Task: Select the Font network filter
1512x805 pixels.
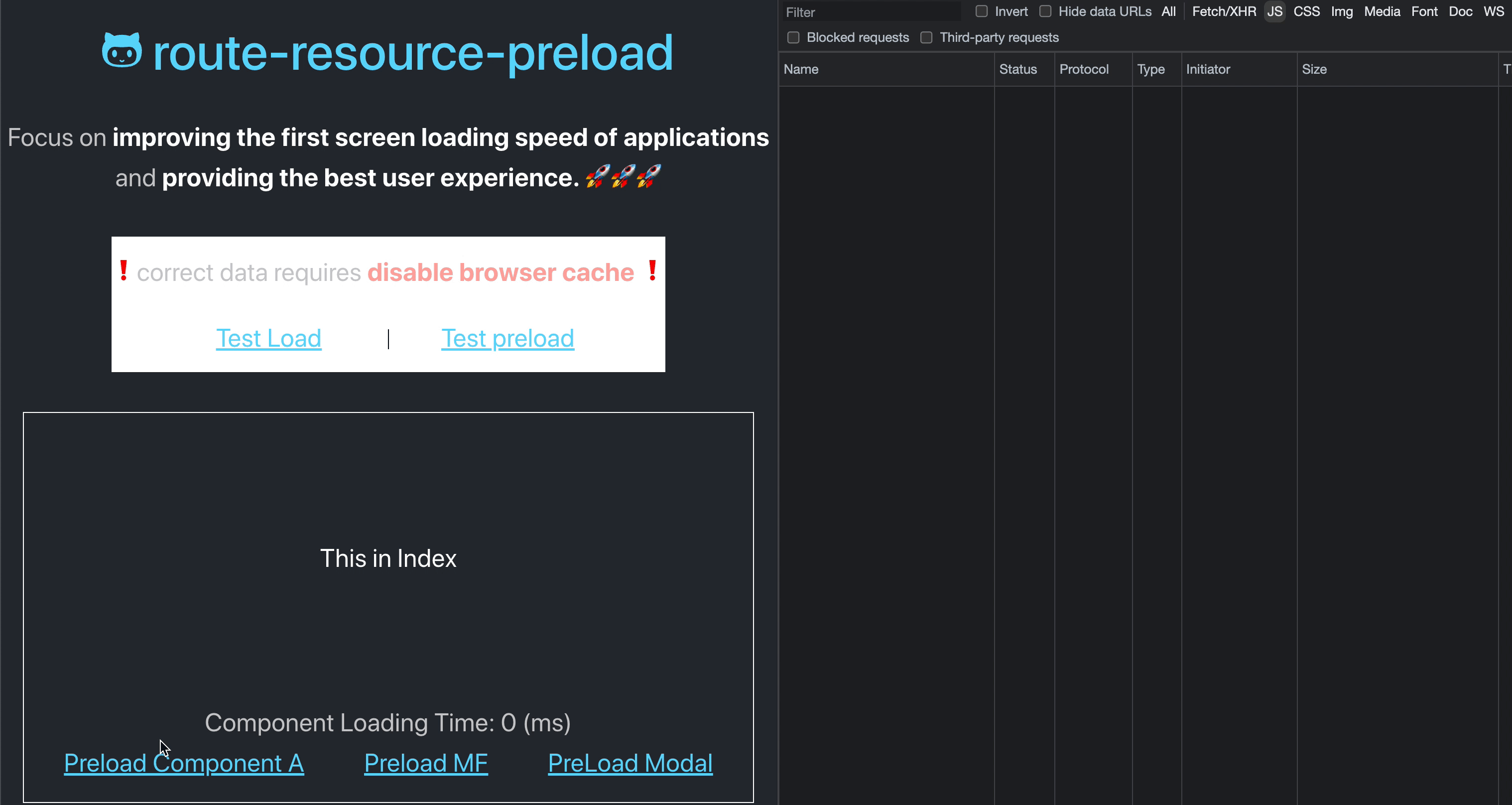Action: 1425,11
